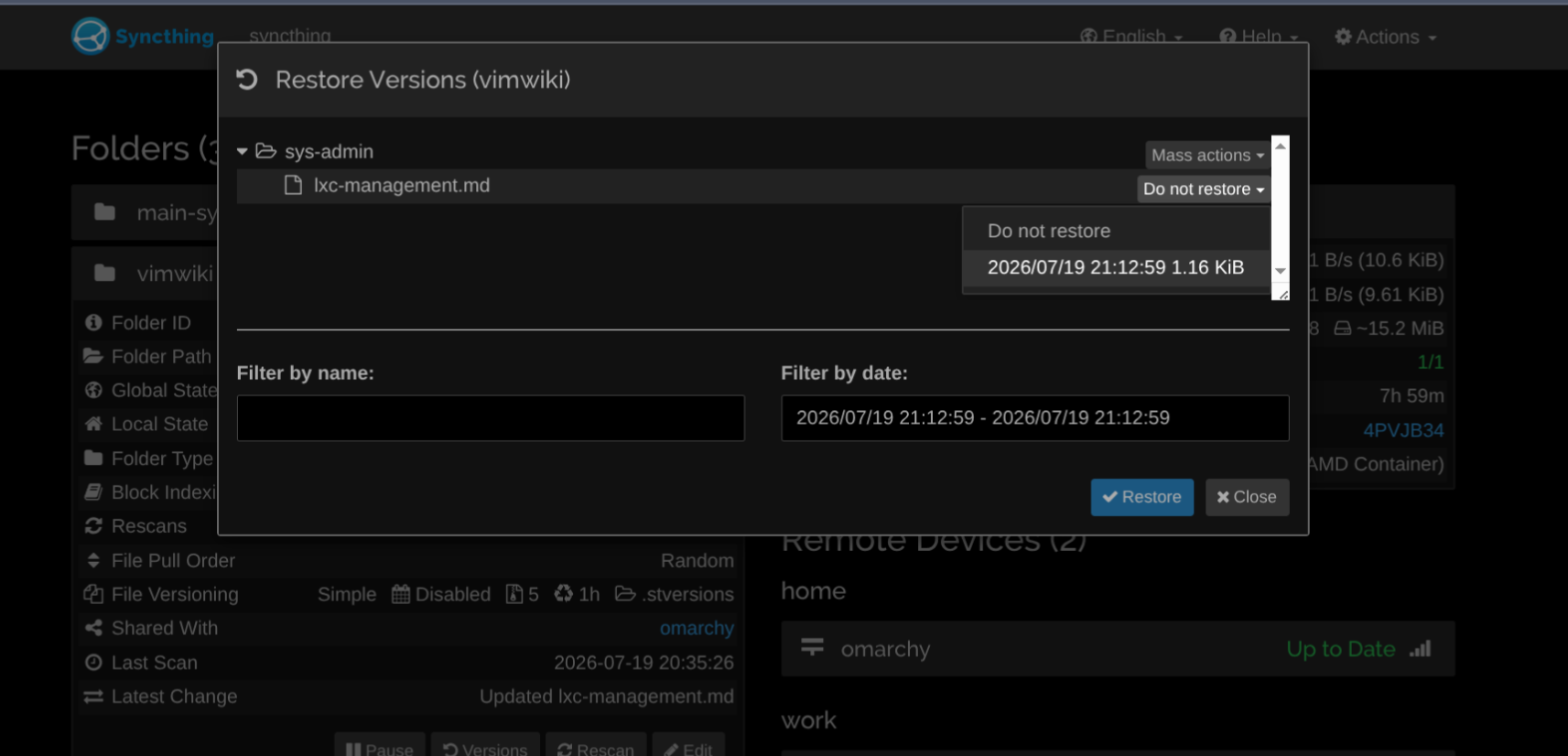Click the version list scrollbar down arrow
This screenshot has height=756, width=1568.
tap(1281, 271)
